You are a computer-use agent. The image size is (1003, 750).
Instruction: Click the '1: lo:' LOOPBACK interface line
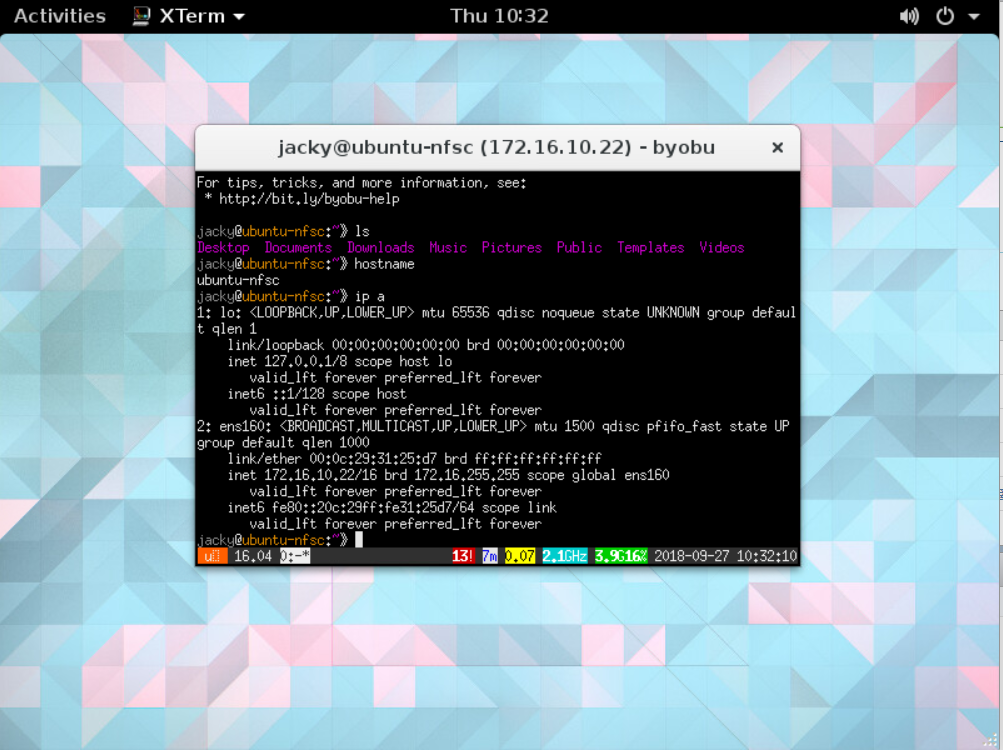click(496, 313)
